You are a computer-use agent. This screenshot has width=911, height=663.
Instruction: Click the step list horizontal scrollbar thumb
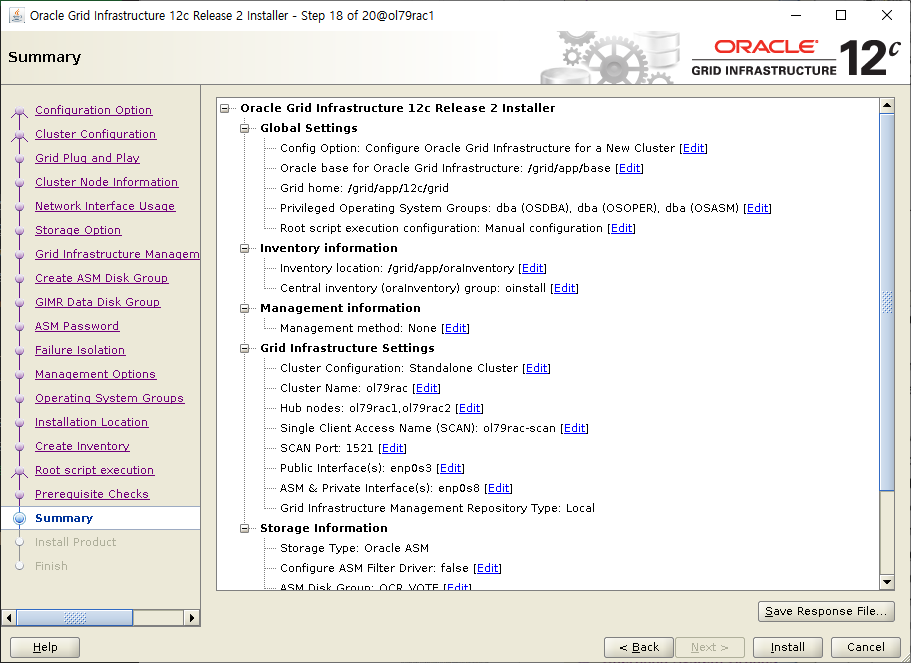75,618
